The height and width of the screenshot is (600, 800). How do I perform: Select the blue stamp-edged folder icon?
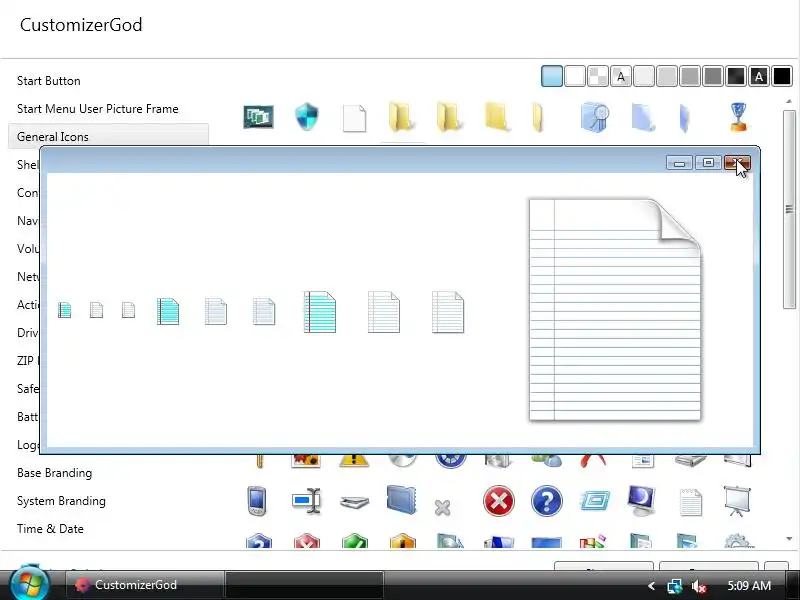click(x=402, y=499)
